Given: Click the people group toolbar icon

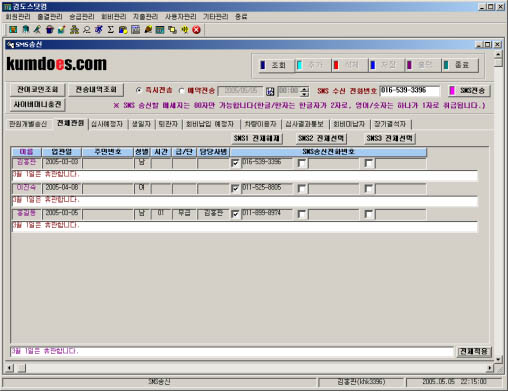Looking at the screenshot, I should (74, 30).
